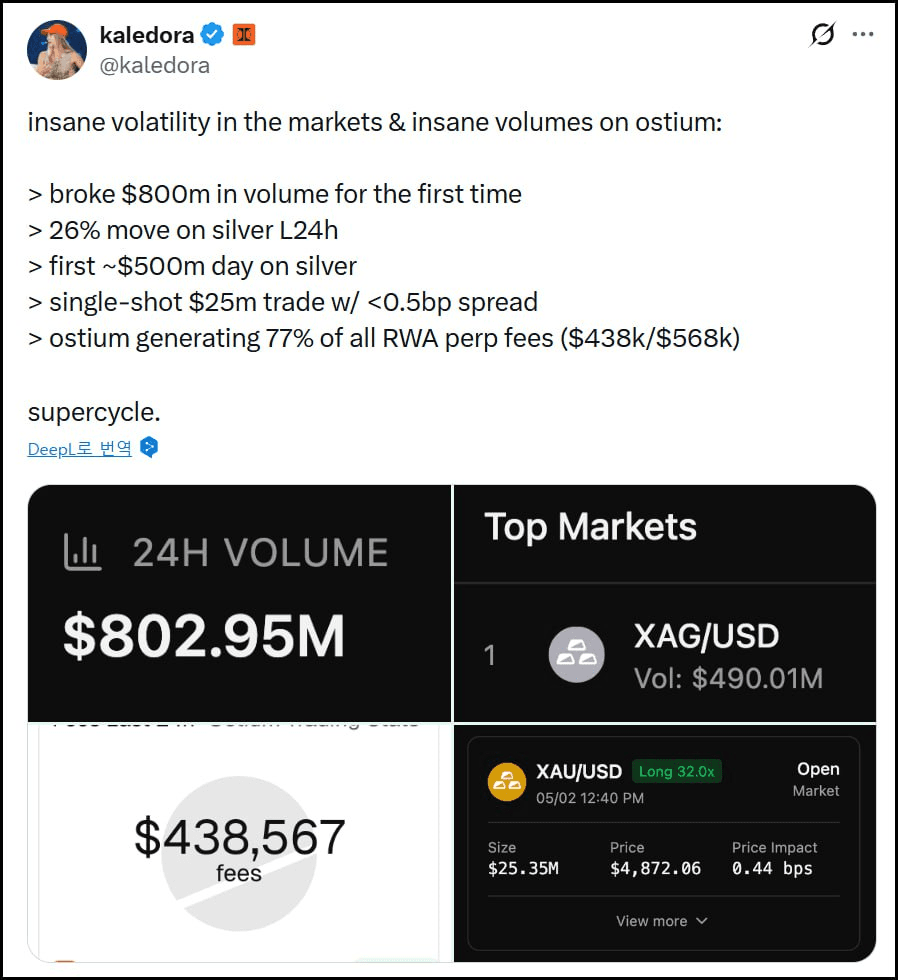This screenshot has height=980, width=898.
Task: Click the word supercycle in the tweet
Action: [93, 412]
